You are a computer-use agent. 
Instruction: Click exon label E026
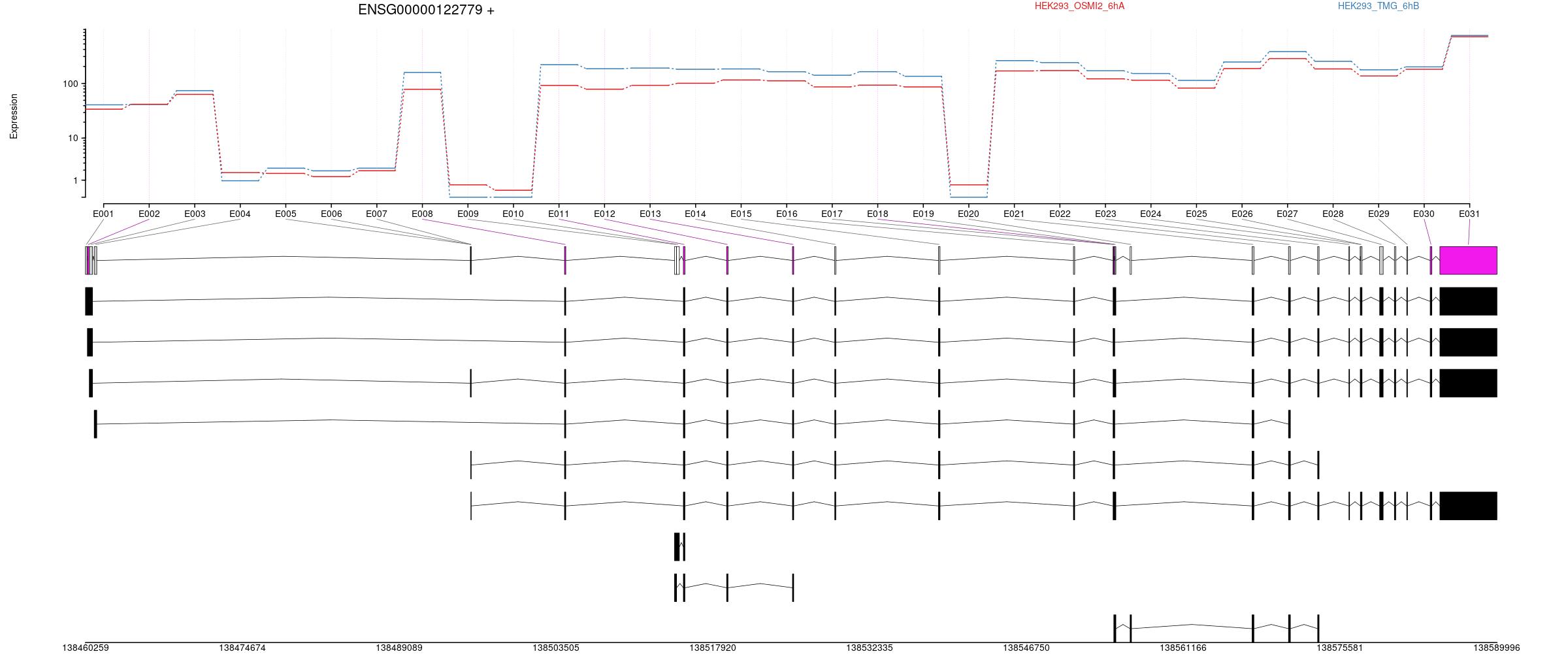coord(1242,214)
